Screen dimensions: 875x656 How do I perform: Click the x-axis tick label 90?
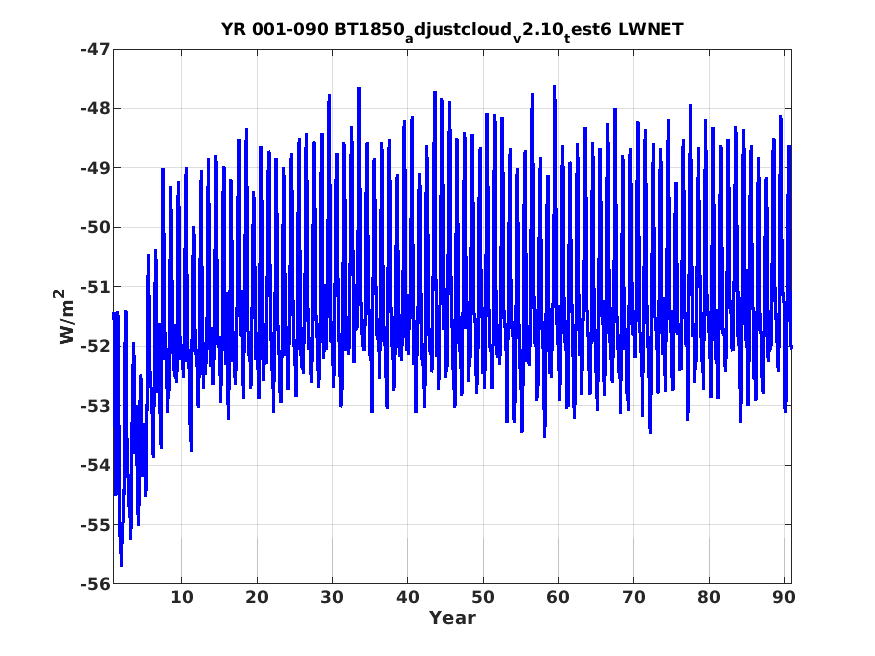[x=784, y=597]
